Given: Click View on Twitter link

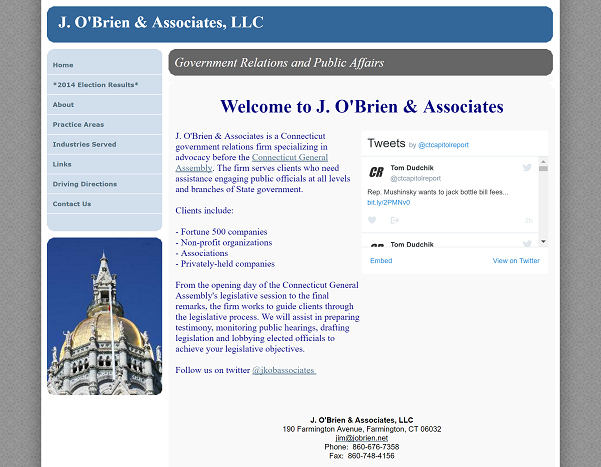Looking at the screenshot, I should [516, 261].
